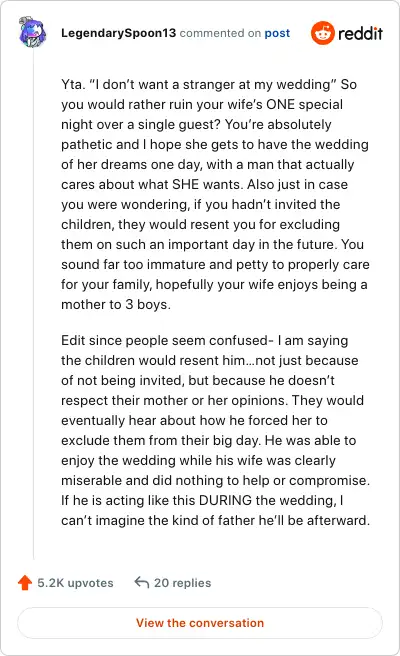
Task: Click the "reddit" wordmark text
Action: point(360,33)
